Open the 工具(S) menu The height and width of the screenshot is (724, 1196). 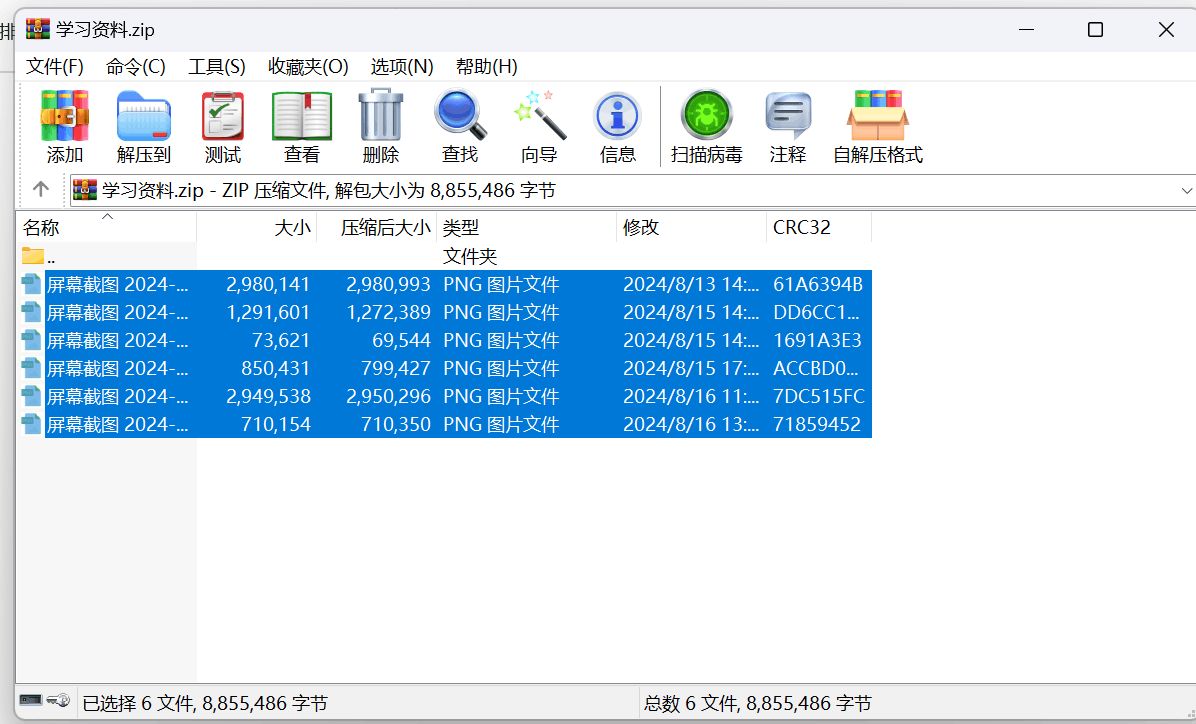click(x=217, y=66)
